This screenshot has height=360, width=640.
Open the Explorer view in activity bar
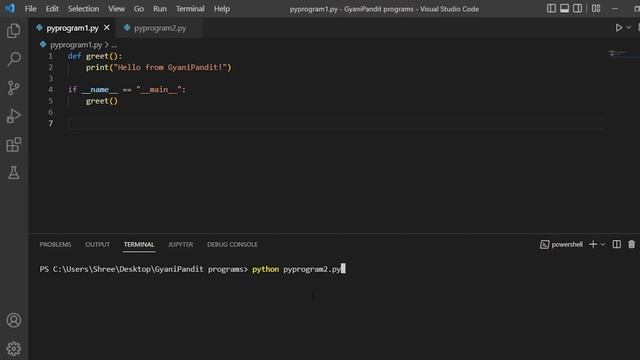(13, 31)
